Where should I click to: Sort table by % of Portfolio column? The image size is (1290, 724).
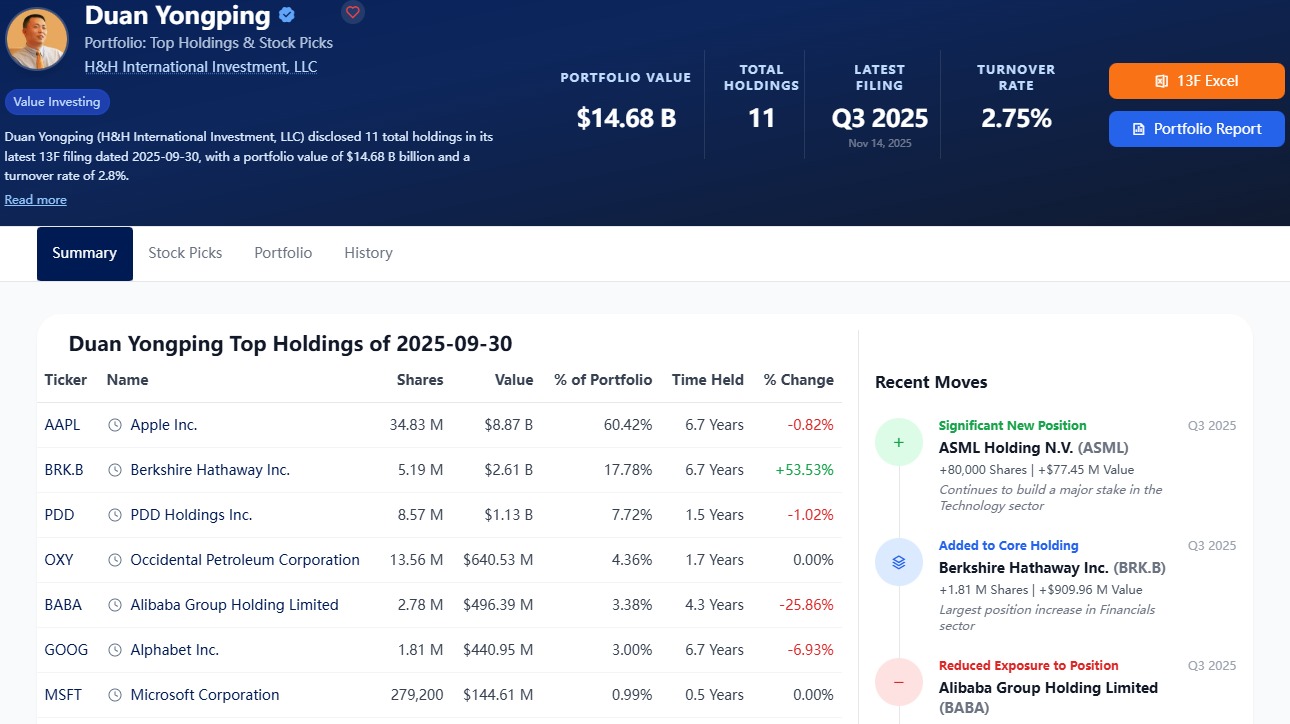(604, 380)
